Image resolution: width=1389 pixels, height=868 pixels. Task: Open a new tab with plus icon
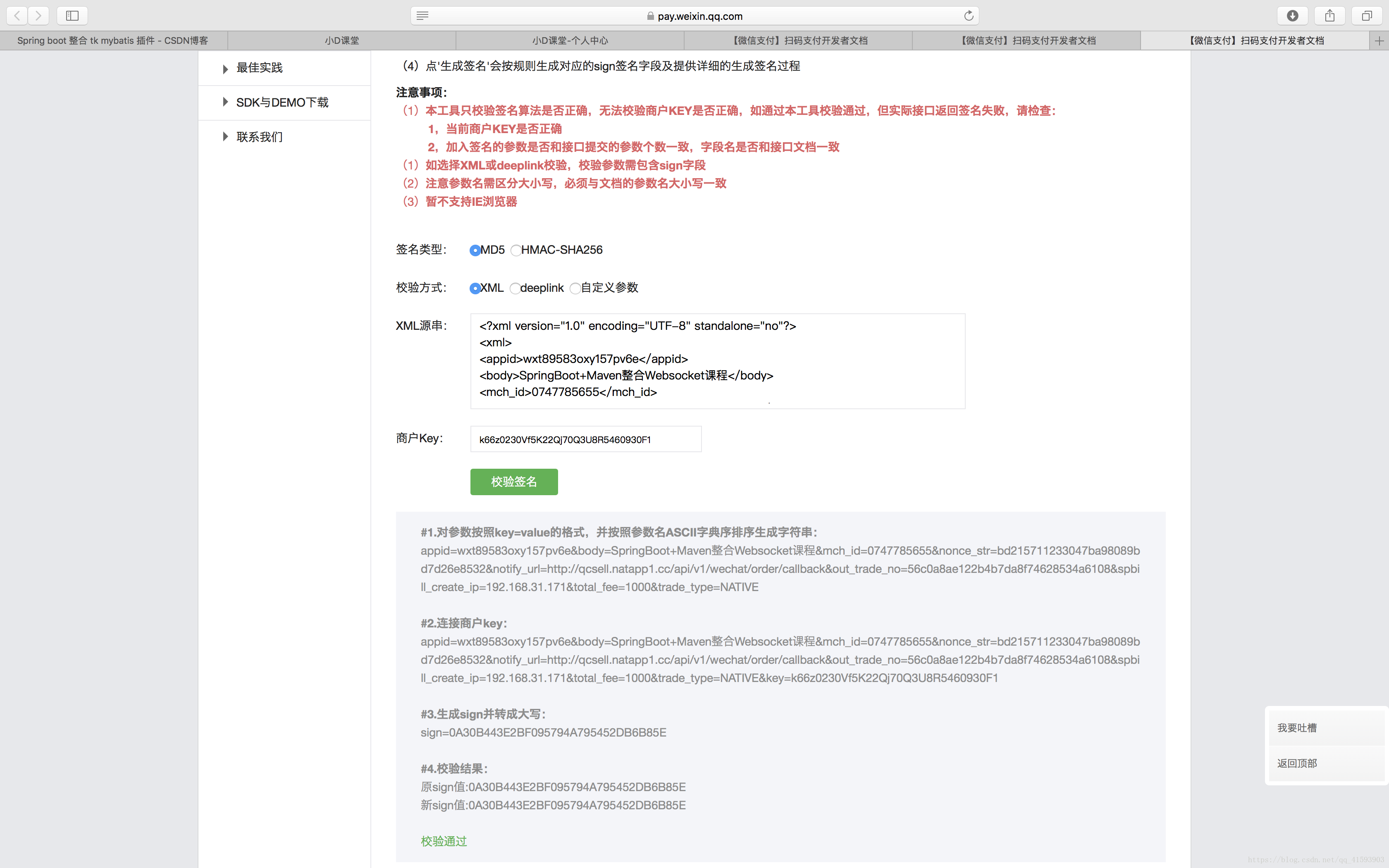(1379, 40)
